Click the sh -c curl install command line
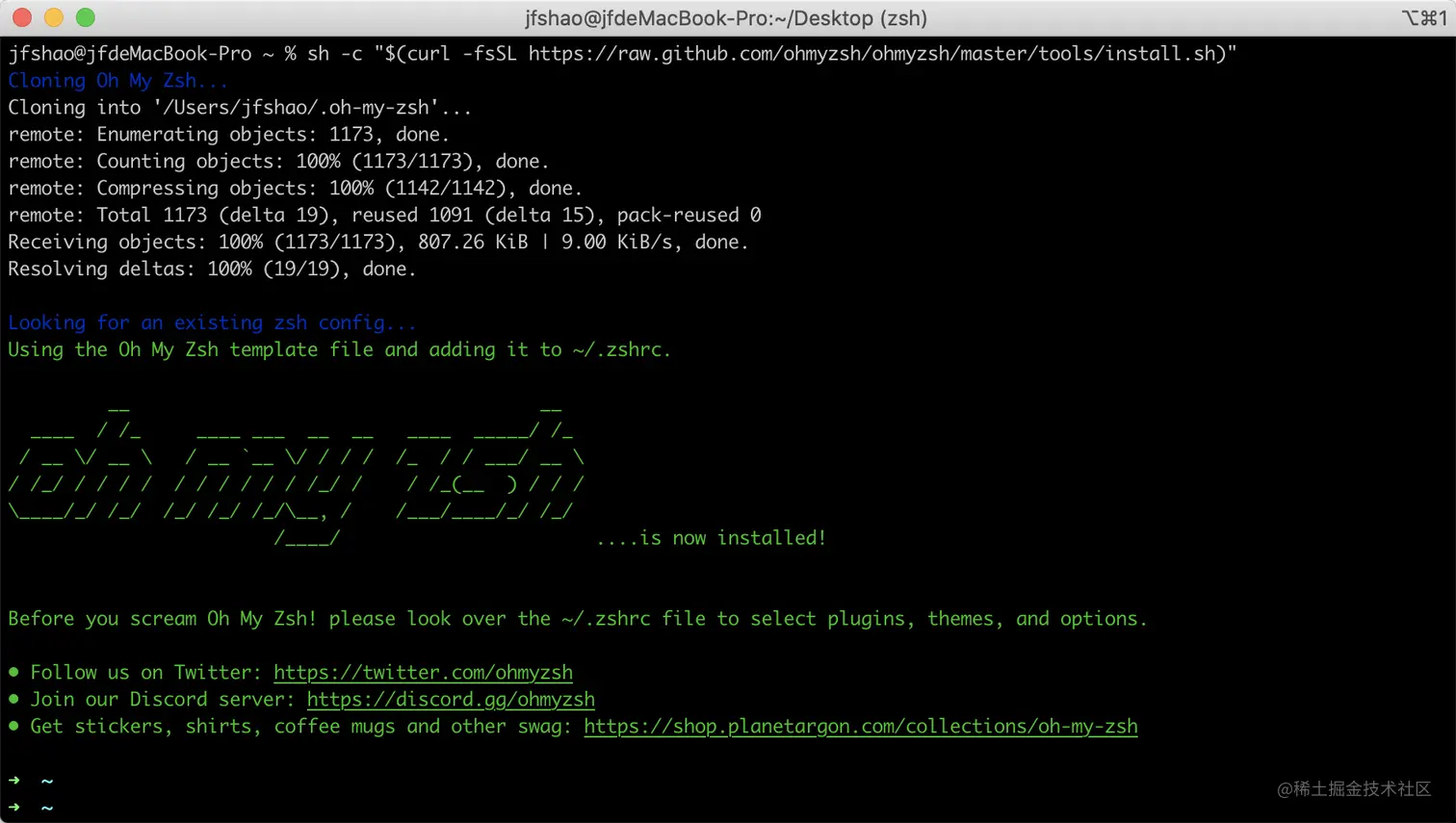1456x823 pixels. click(622, 54)
